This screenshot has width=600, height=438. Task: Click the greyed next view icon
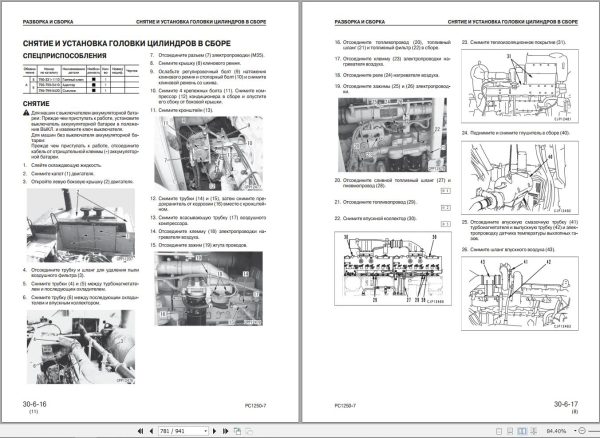pyautogui.click(x=249, y=431)
